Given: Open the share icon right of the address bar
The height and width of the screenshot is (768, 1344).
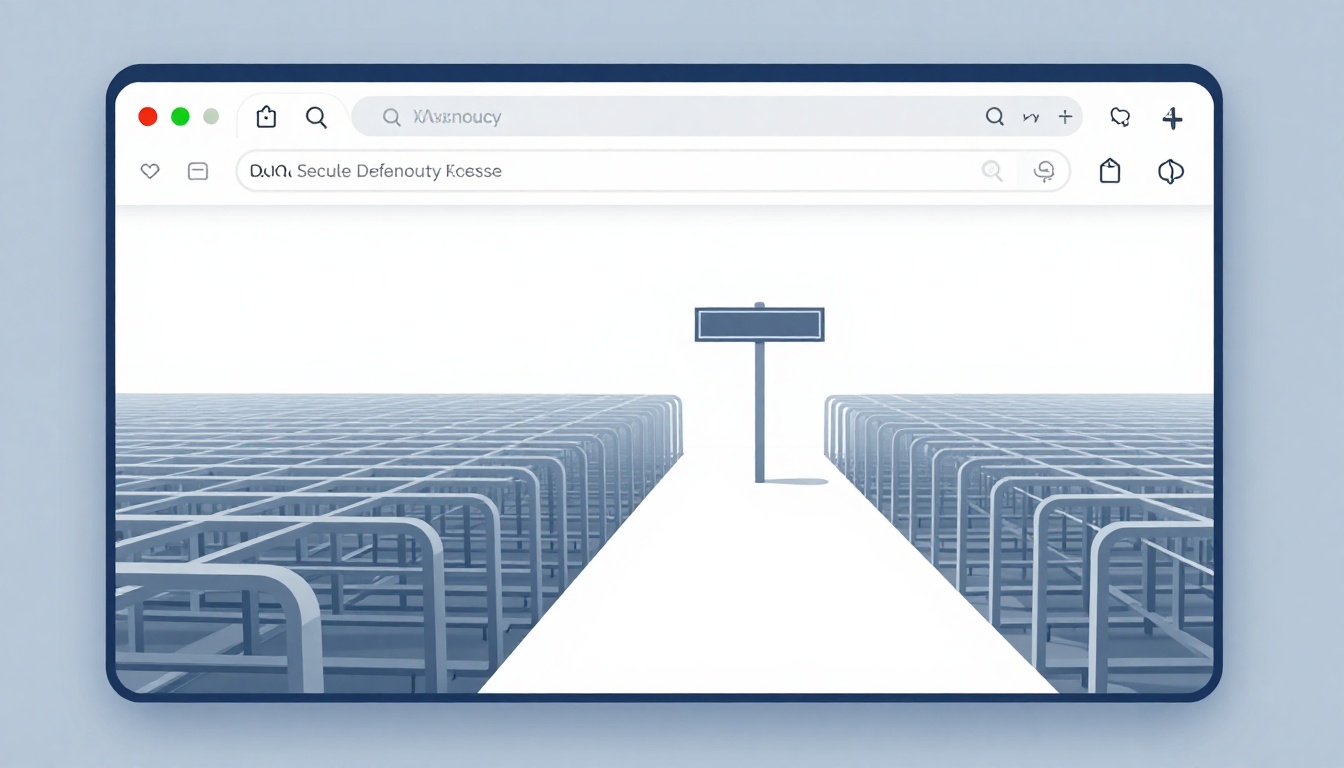Looking at the screenshot, I should 1110,170.
